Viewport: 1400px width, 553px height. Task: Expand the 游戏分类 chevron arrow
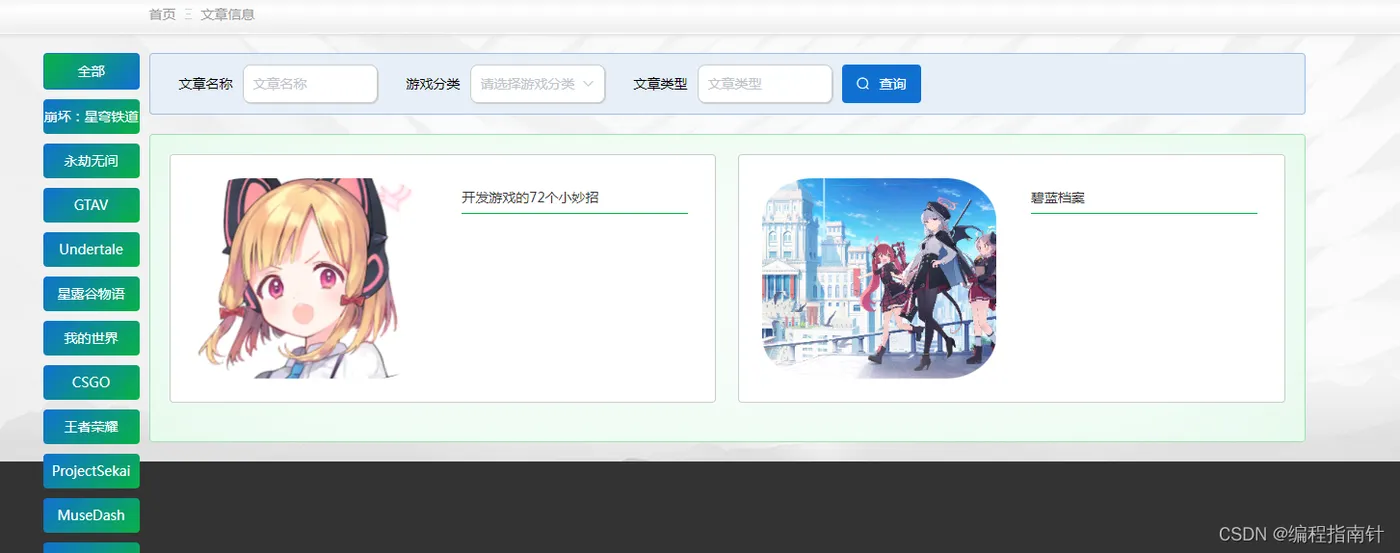(x=588, y=84)
